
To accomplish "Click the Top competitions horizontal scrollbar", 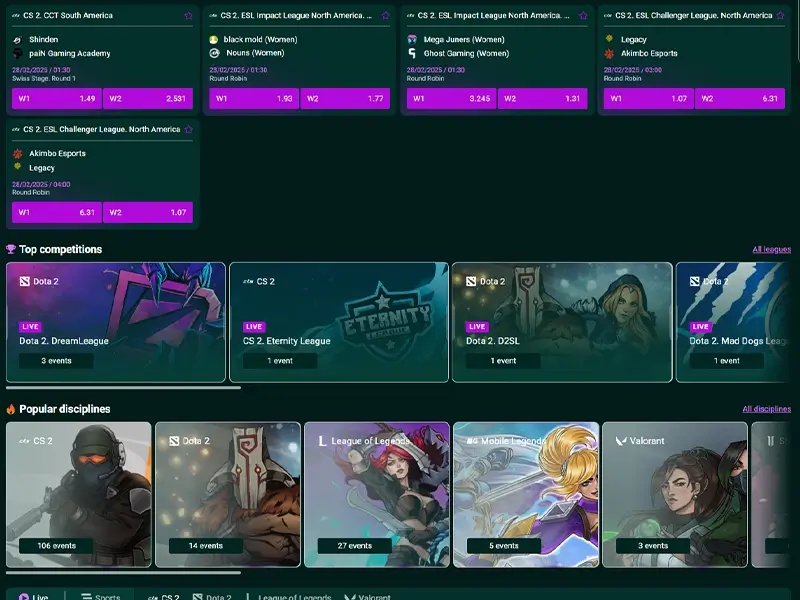I will 123,388.
